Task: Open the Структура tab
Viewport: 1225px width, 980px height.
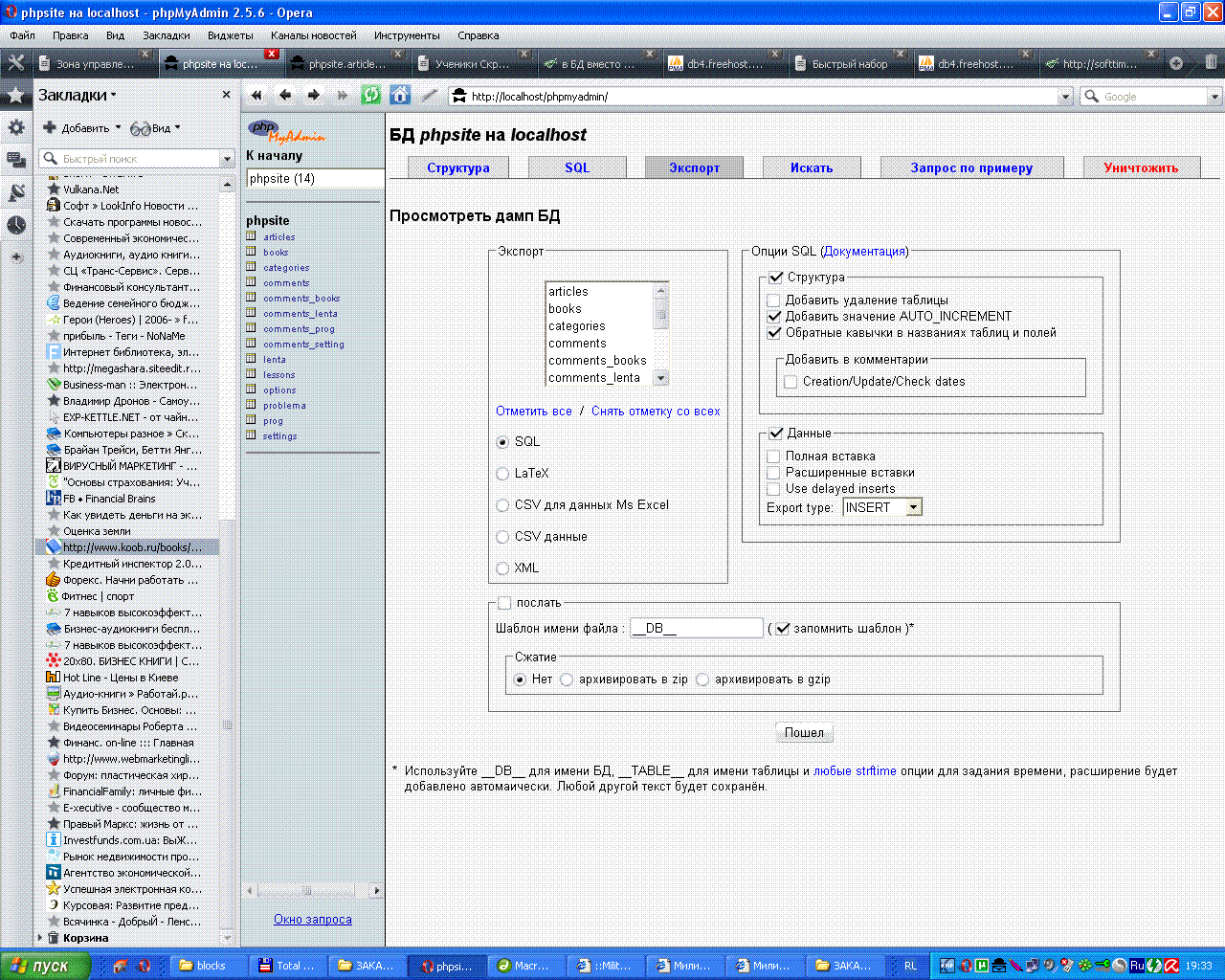Action: point(458,167)
